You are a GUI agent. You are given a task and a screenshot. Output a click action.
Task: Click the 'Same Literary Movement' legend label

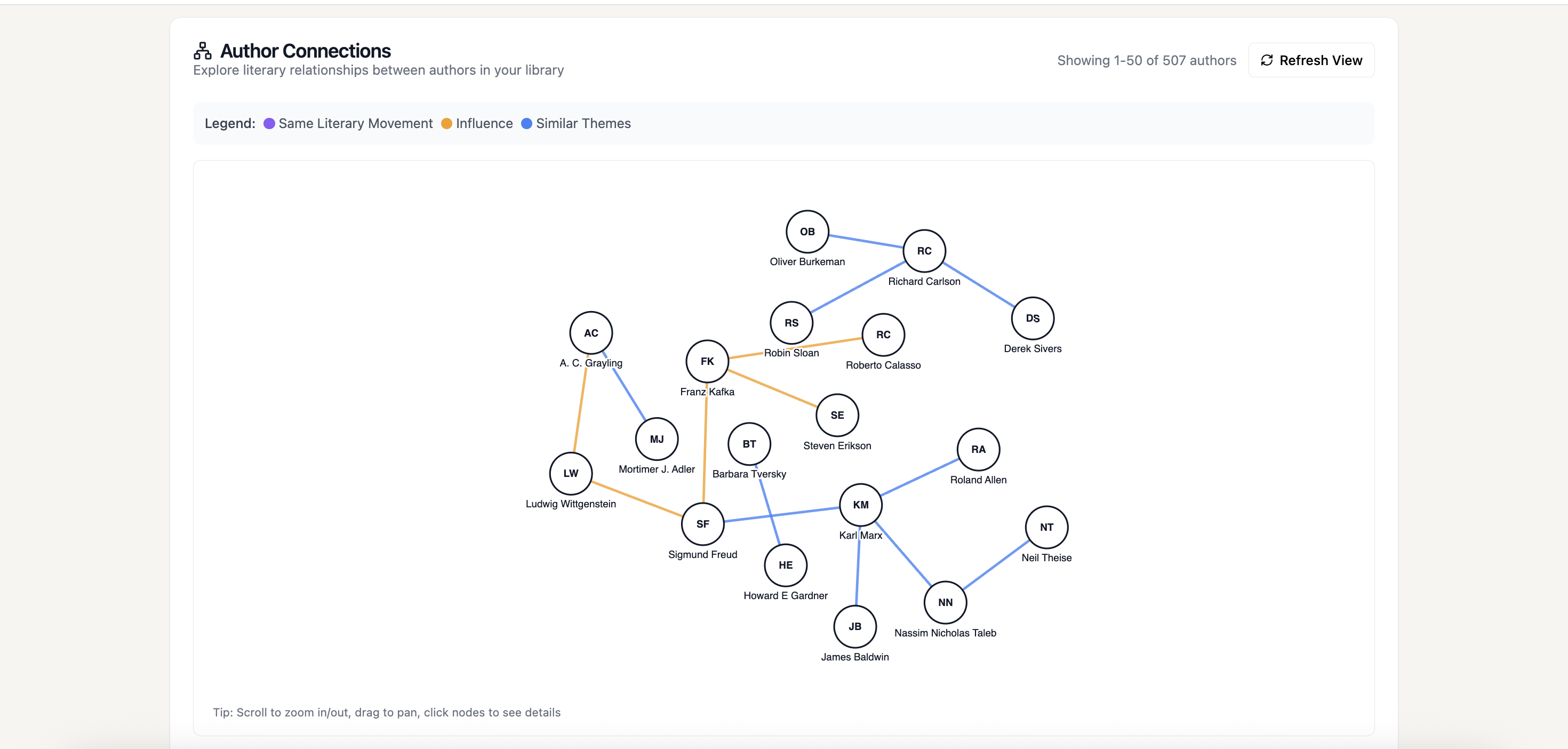click(x=356, y=124)
